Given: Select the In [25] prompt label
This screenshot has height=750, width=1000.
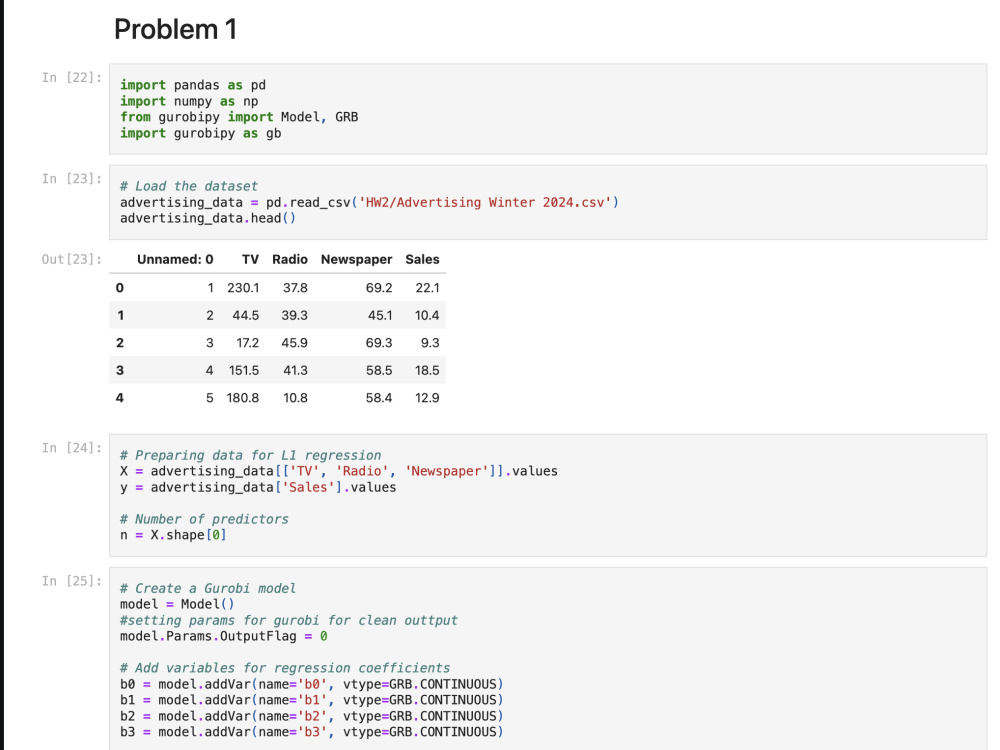Looking at the screenshot, I should pos(71,581).
